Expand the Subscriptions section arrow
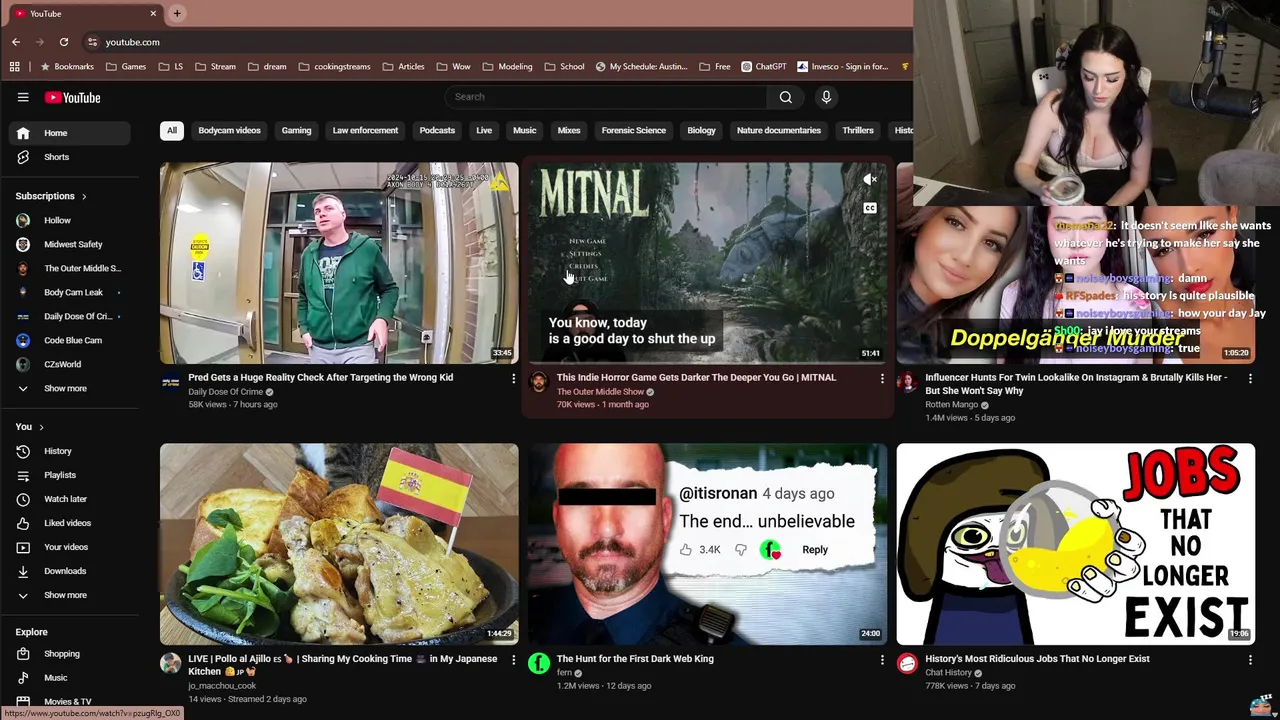 (x=84, y=197)
